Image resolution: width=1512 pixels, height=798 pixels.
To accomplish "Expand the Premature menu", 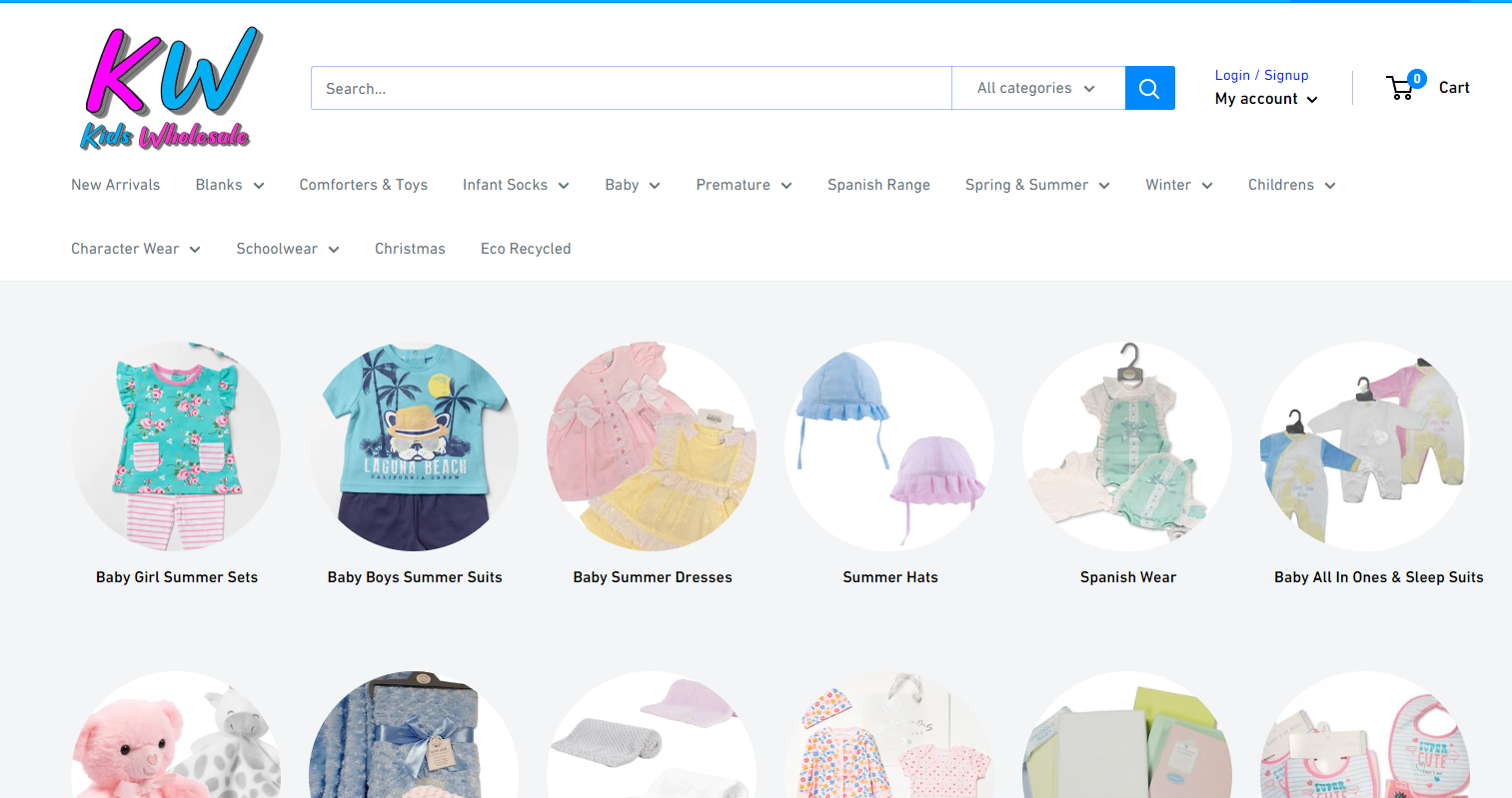I will click(745, 185).
